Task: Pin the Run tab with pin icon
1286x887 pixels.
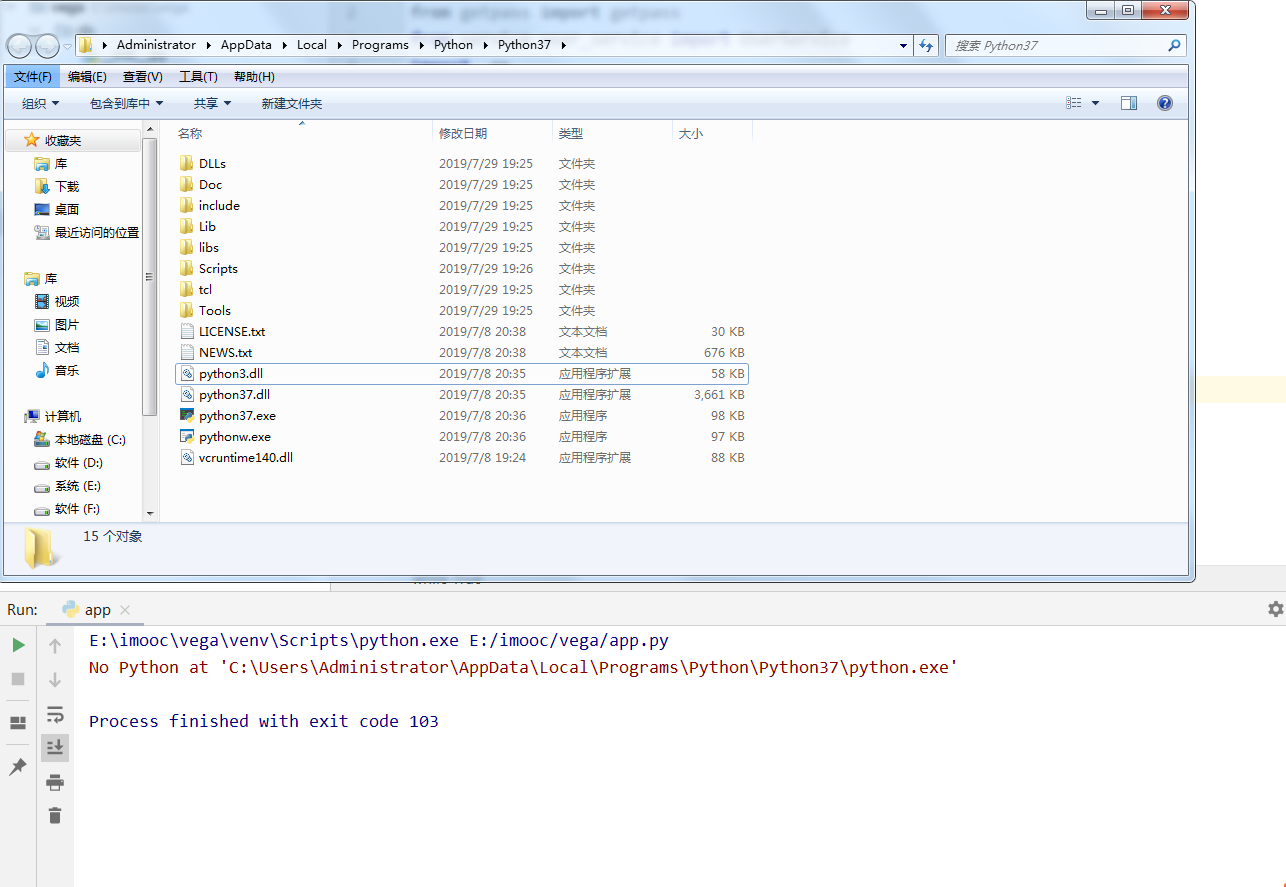Action: tap(18, 767)
